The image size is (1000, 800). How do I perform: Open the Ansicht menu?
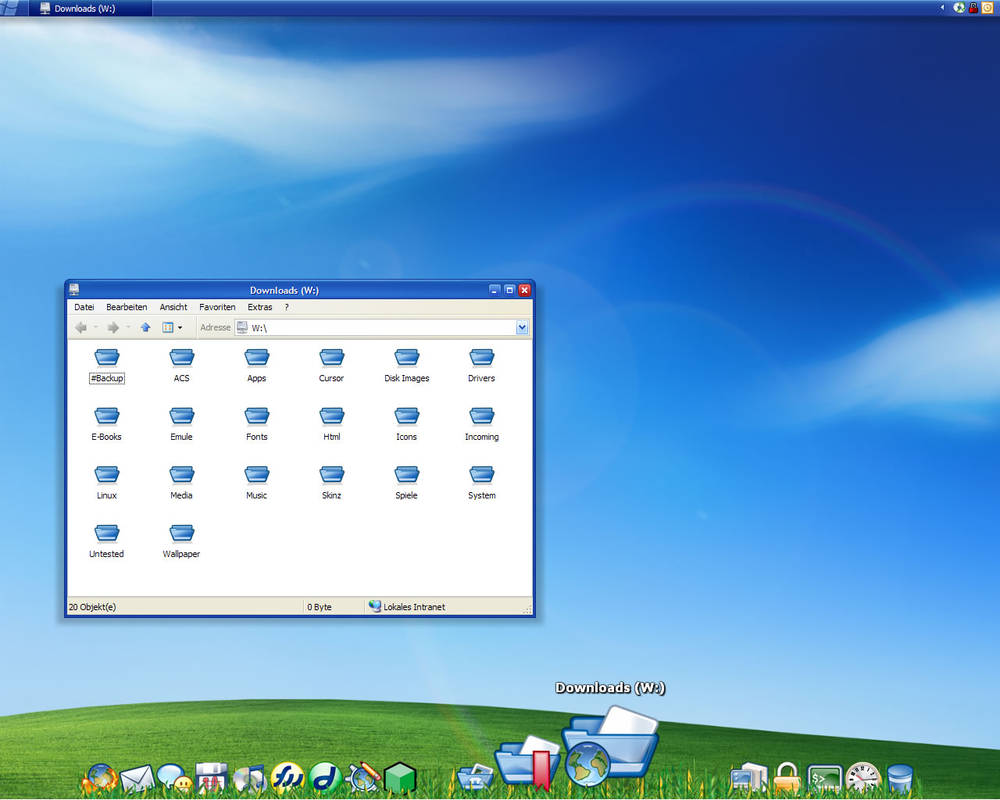tap(173, 307)
